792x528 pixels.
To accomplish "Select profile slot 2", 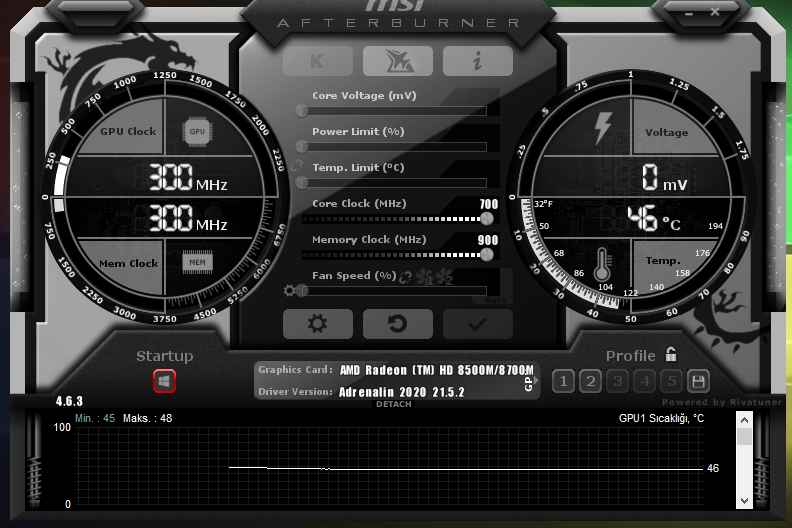I will pyautogui.click(x=590, y=381).
